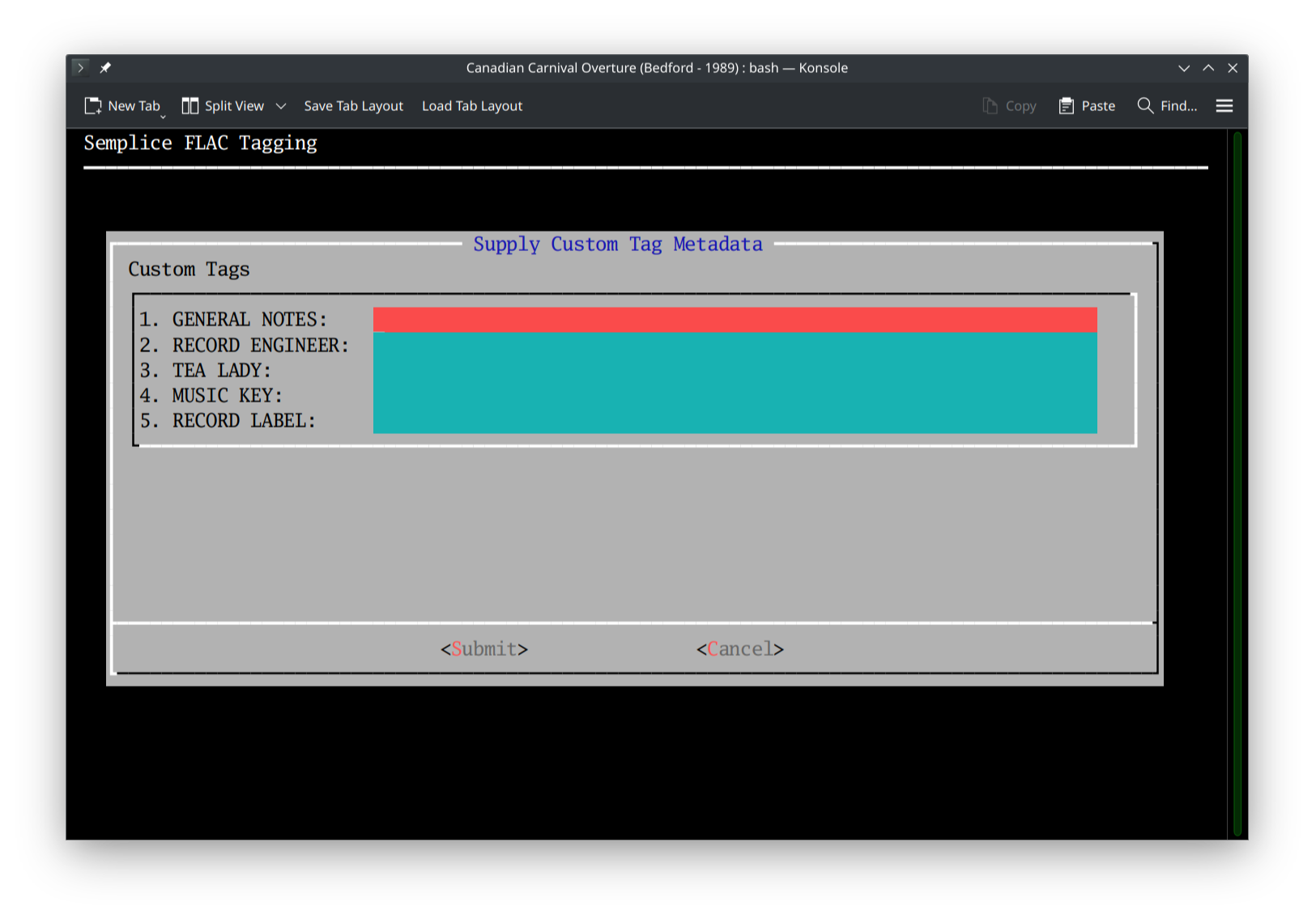Enable keep-above with the pin toggle
1316x919 pixels.
(x=105, y=67)
